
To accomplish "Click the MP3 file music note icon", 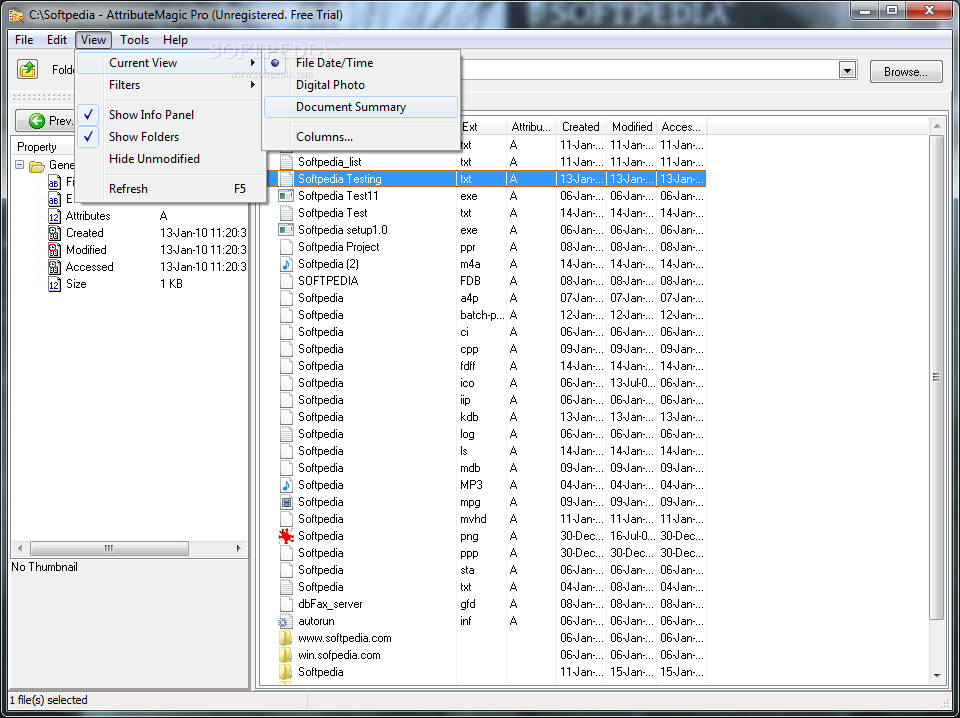I will click(286, 485).
